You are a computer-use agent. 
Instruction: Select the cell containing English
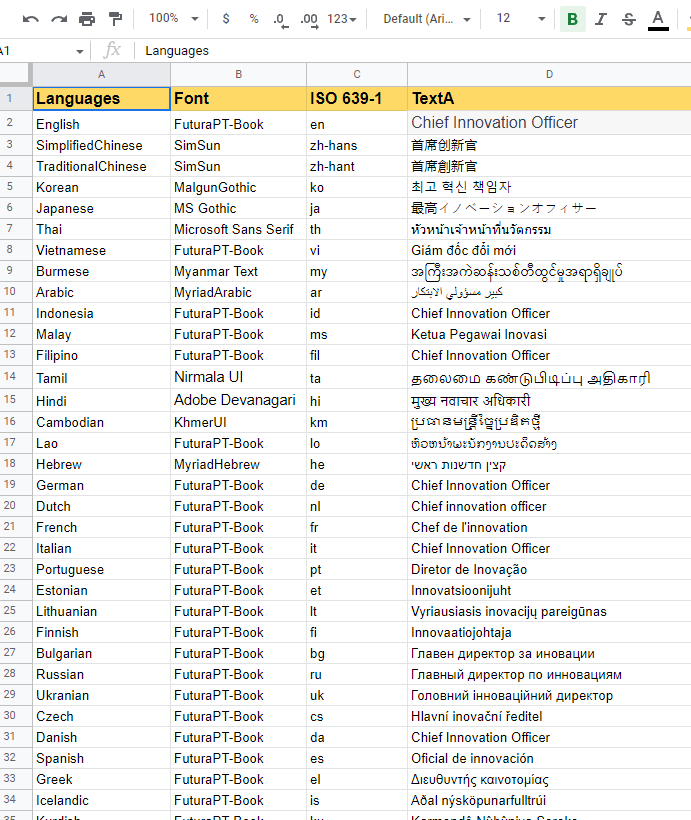pos(101,123)
